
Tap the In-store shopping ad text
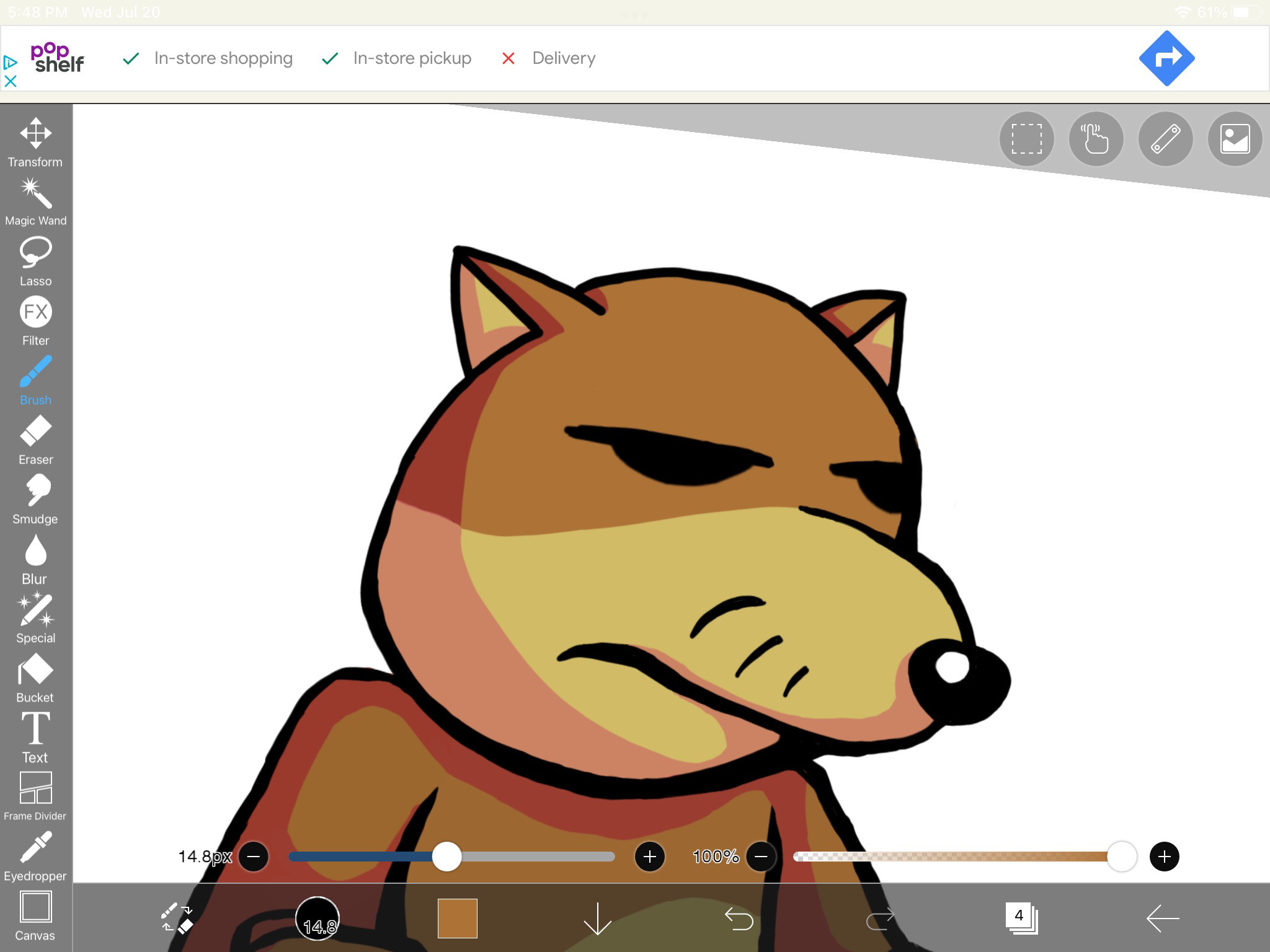[x=223, y=58]
